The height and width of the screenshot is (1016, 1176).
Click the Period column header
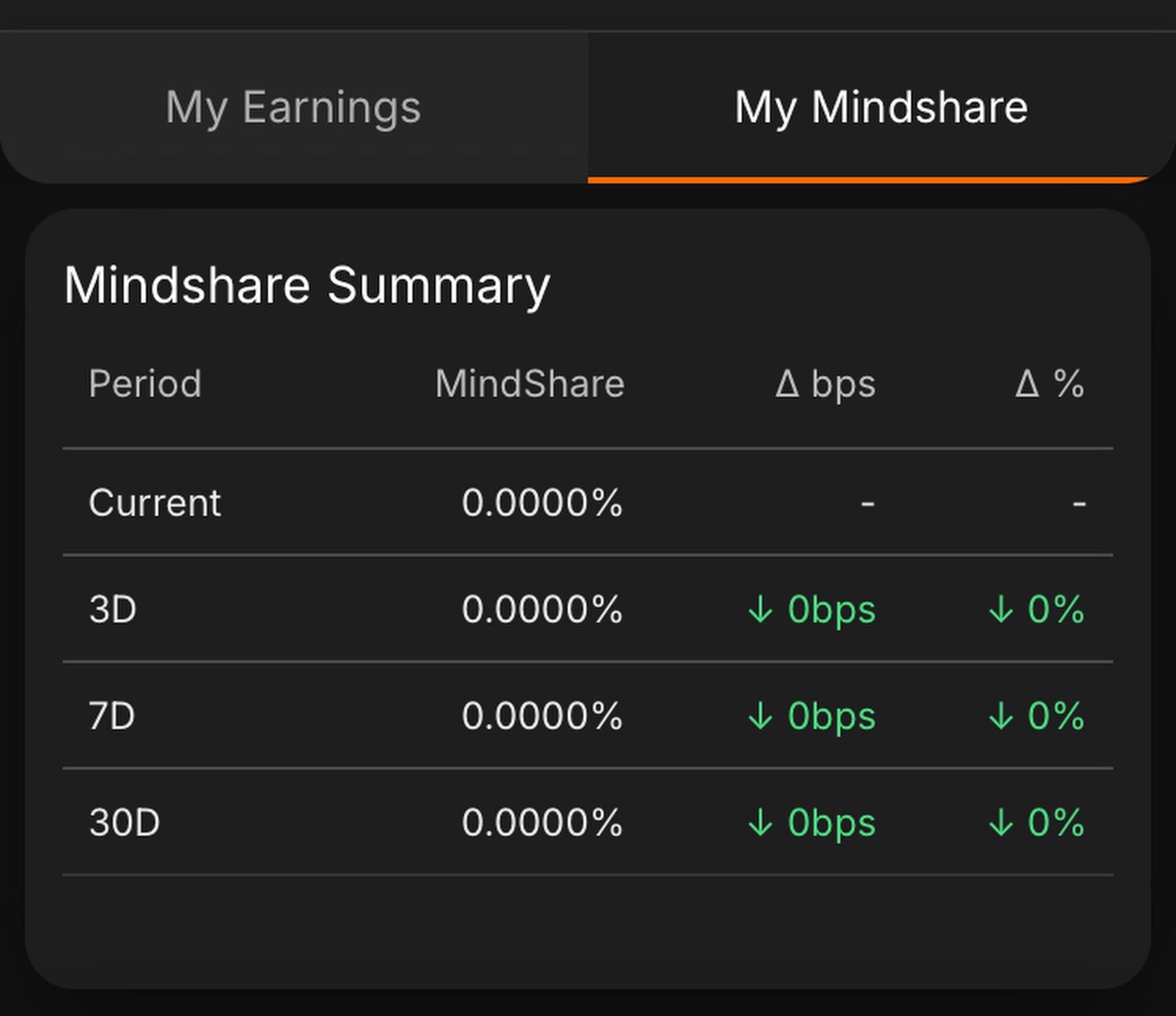click(145, 385)
